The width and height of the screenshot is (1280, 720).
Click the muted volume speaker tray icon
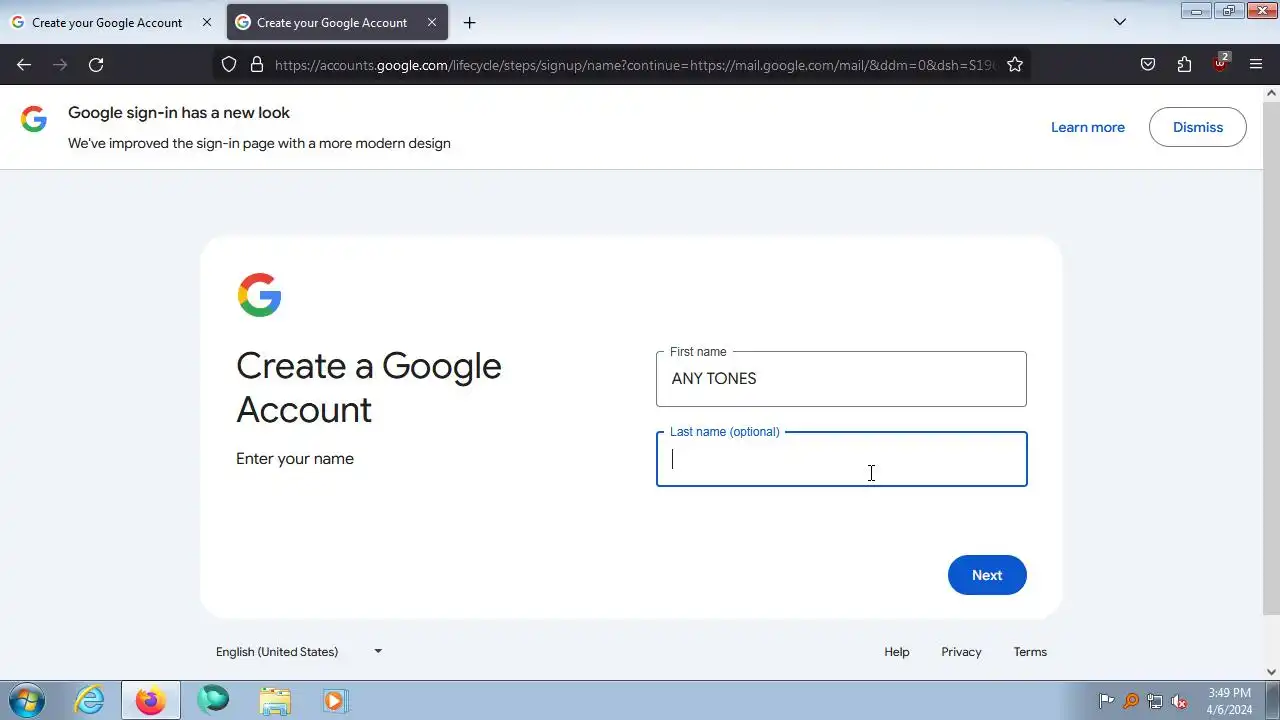(1180, 701)
